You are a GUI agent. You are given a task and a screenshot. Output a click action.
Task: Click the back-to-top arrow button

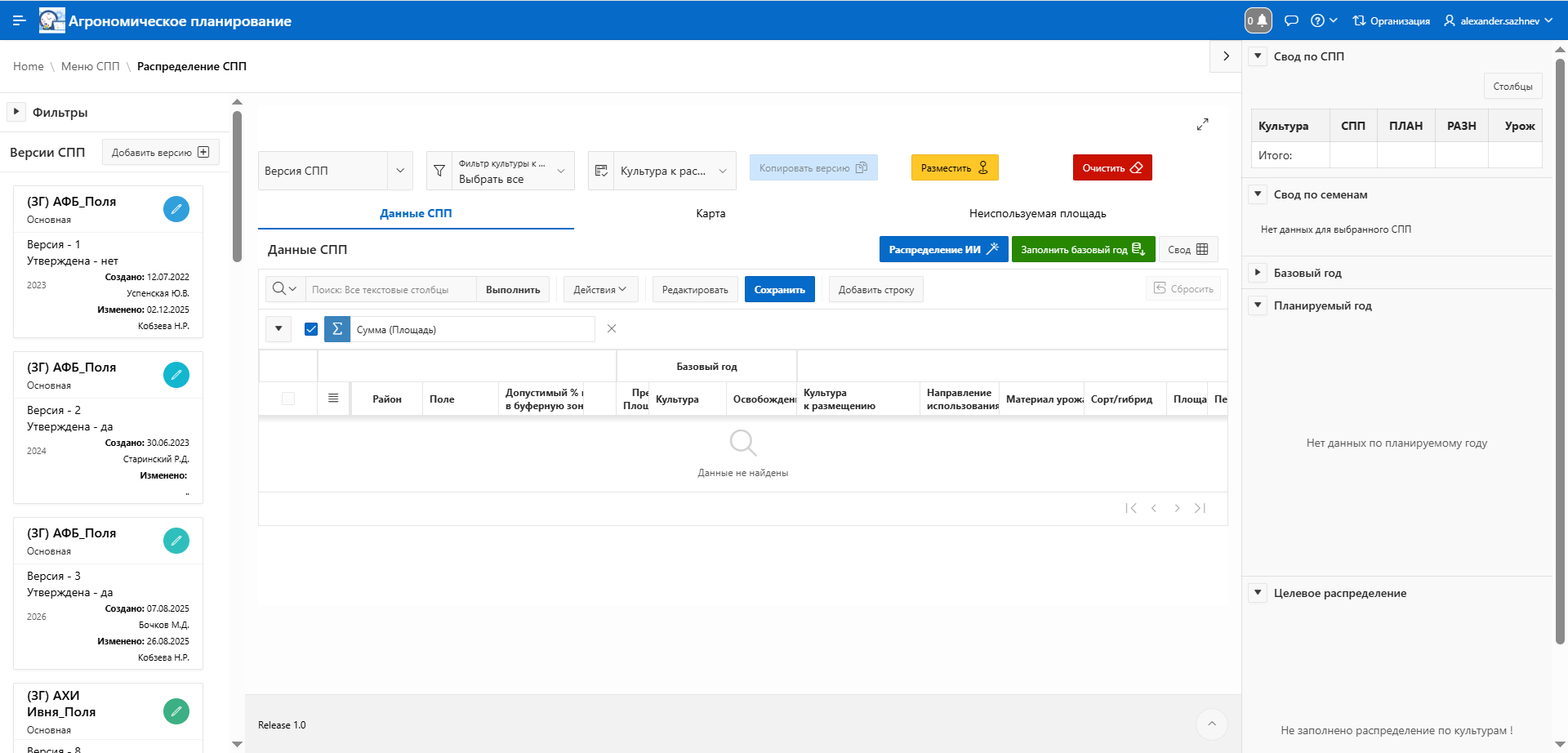[1212, 724]
